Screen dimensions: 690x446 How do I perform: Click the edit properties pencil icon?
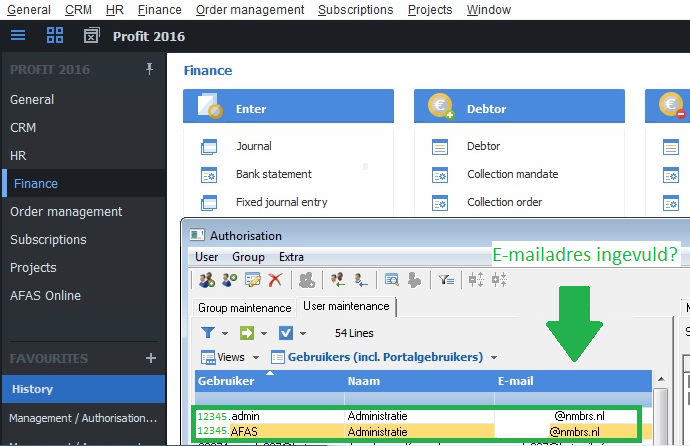pos(253,280)
